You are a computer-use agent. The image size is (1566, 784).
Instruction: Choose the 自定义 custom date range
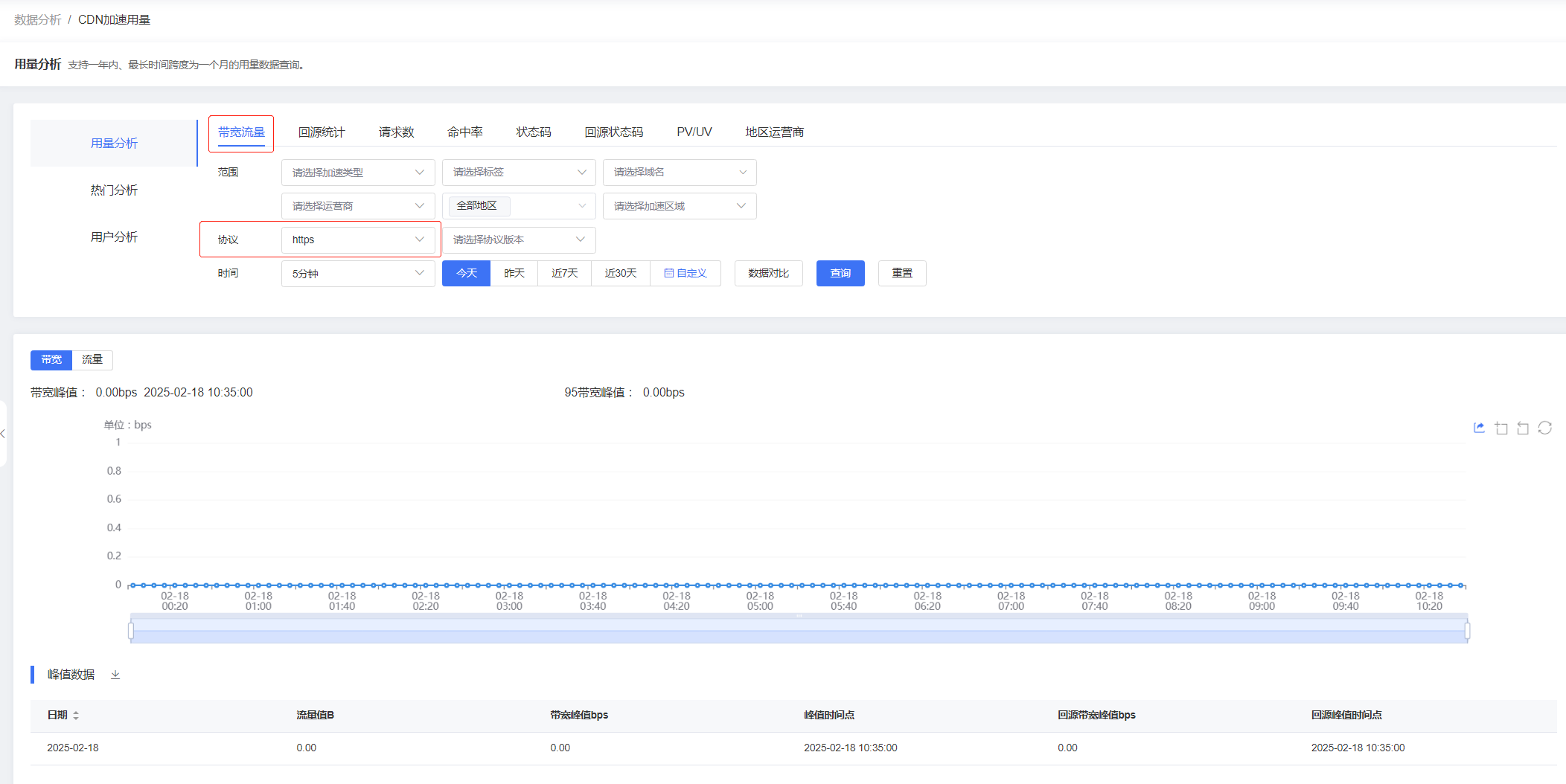(x=685, y=273)
